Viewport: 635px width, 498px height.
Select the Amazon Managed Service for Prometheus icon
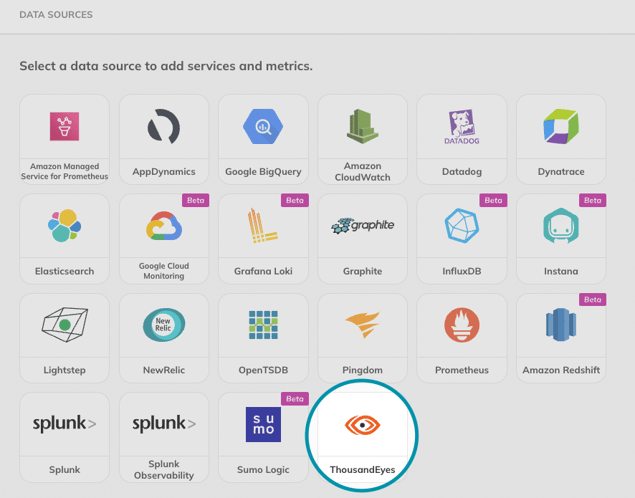[64, 126]
